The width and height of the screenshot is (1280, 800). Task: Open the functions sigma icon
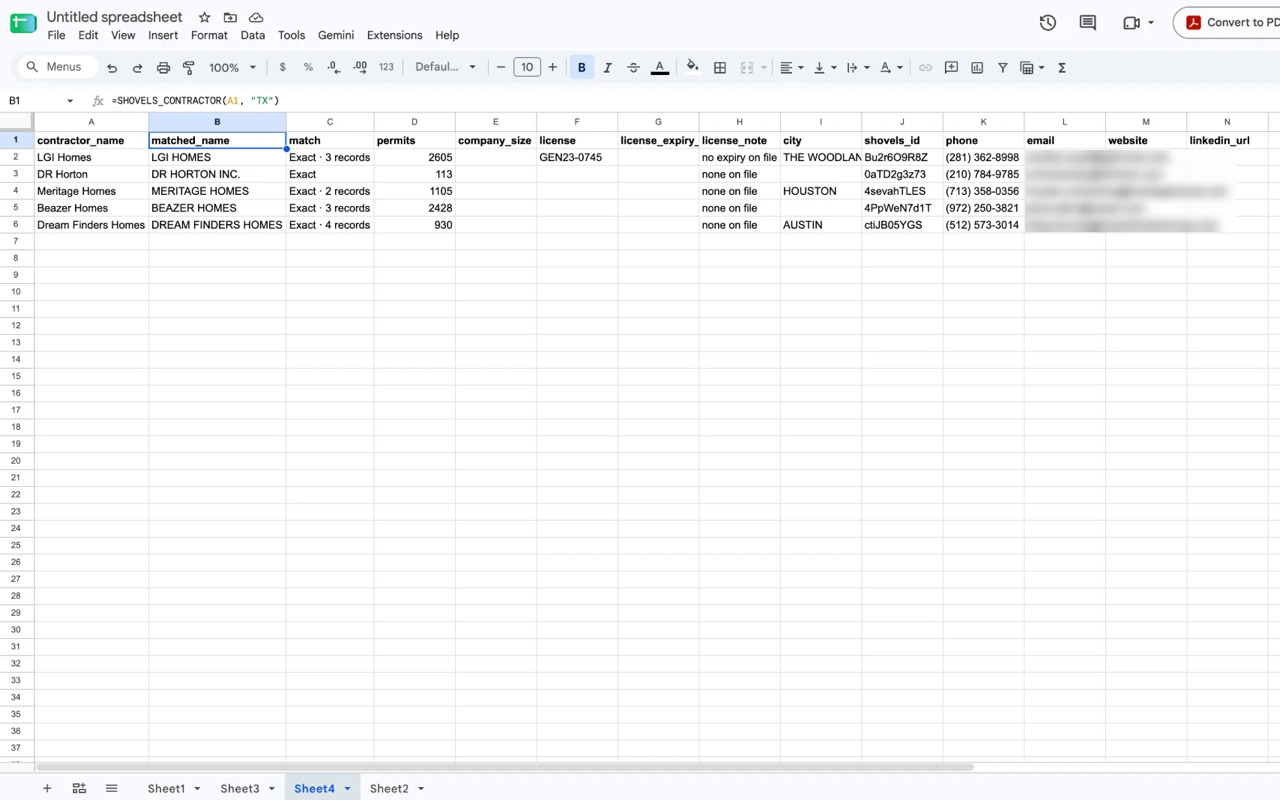click(1062, 68)
